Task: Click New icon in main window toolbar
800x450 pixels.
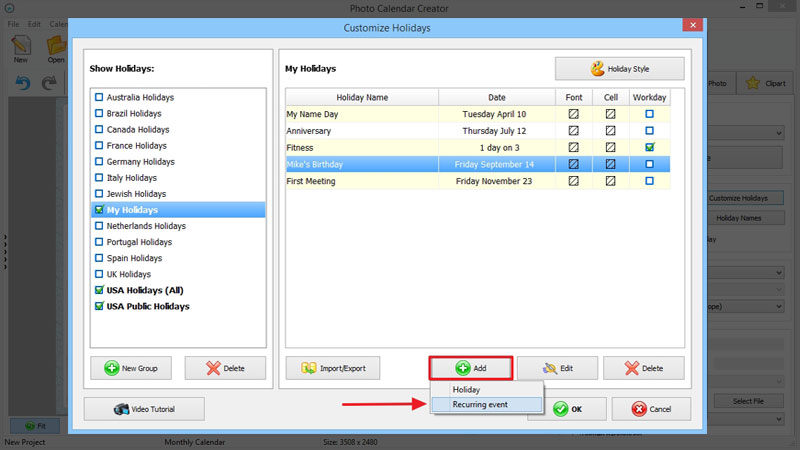Action: click(x=20, y=49)
